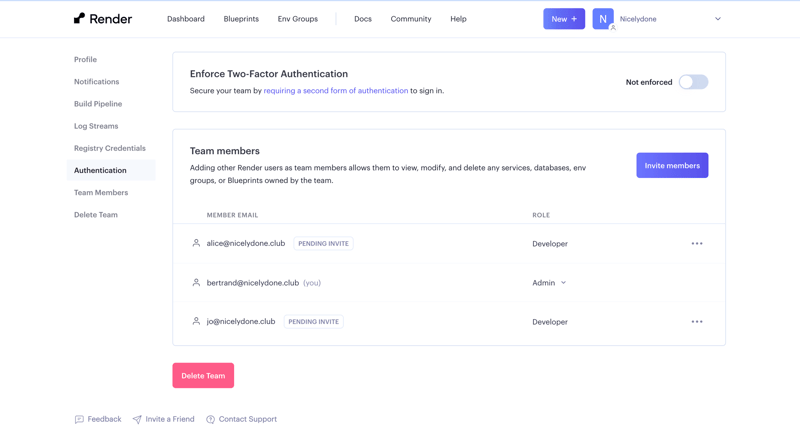Open the more options menu for alice
The width and height of the screenshot is (800, 442).
pos(697,243)
